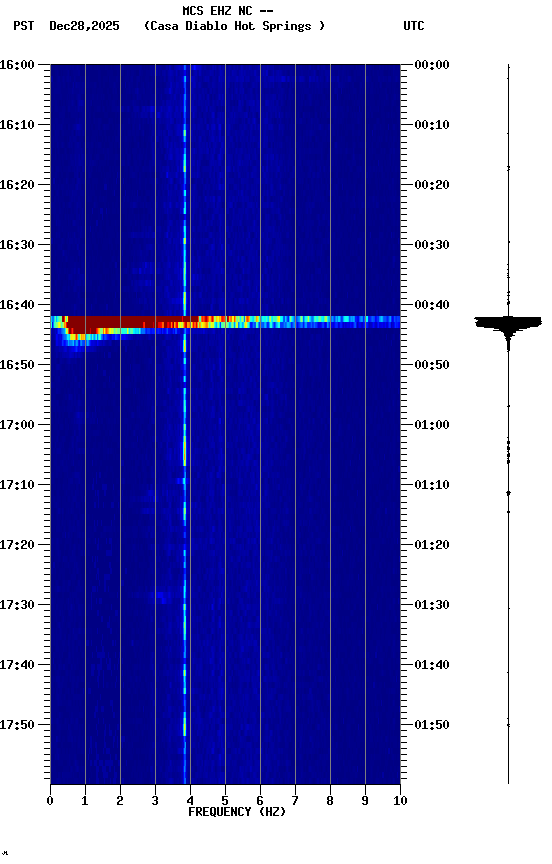Click the 01:00 UTC time label
Image resolution: width=552 pixels, height=864 pixels.
tap(432, 425)
